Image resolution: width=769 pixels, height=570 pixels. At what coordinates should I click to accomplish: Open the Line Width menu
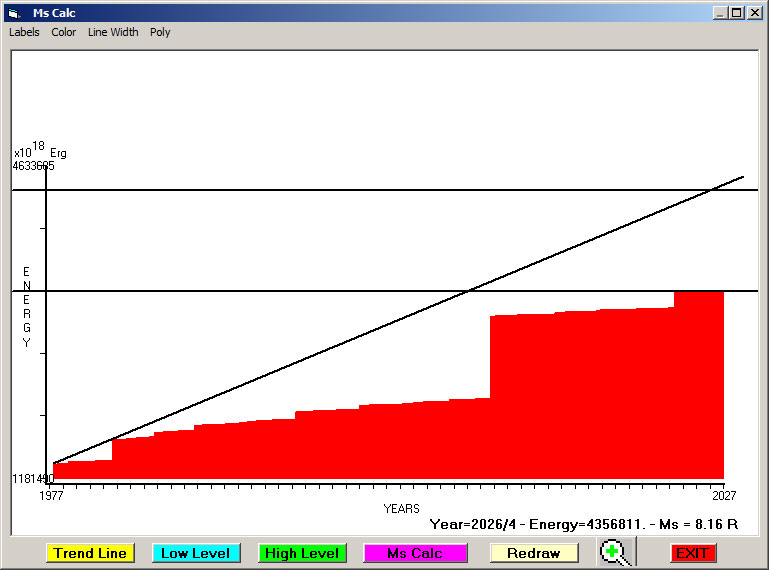click(x=113, y=32)
